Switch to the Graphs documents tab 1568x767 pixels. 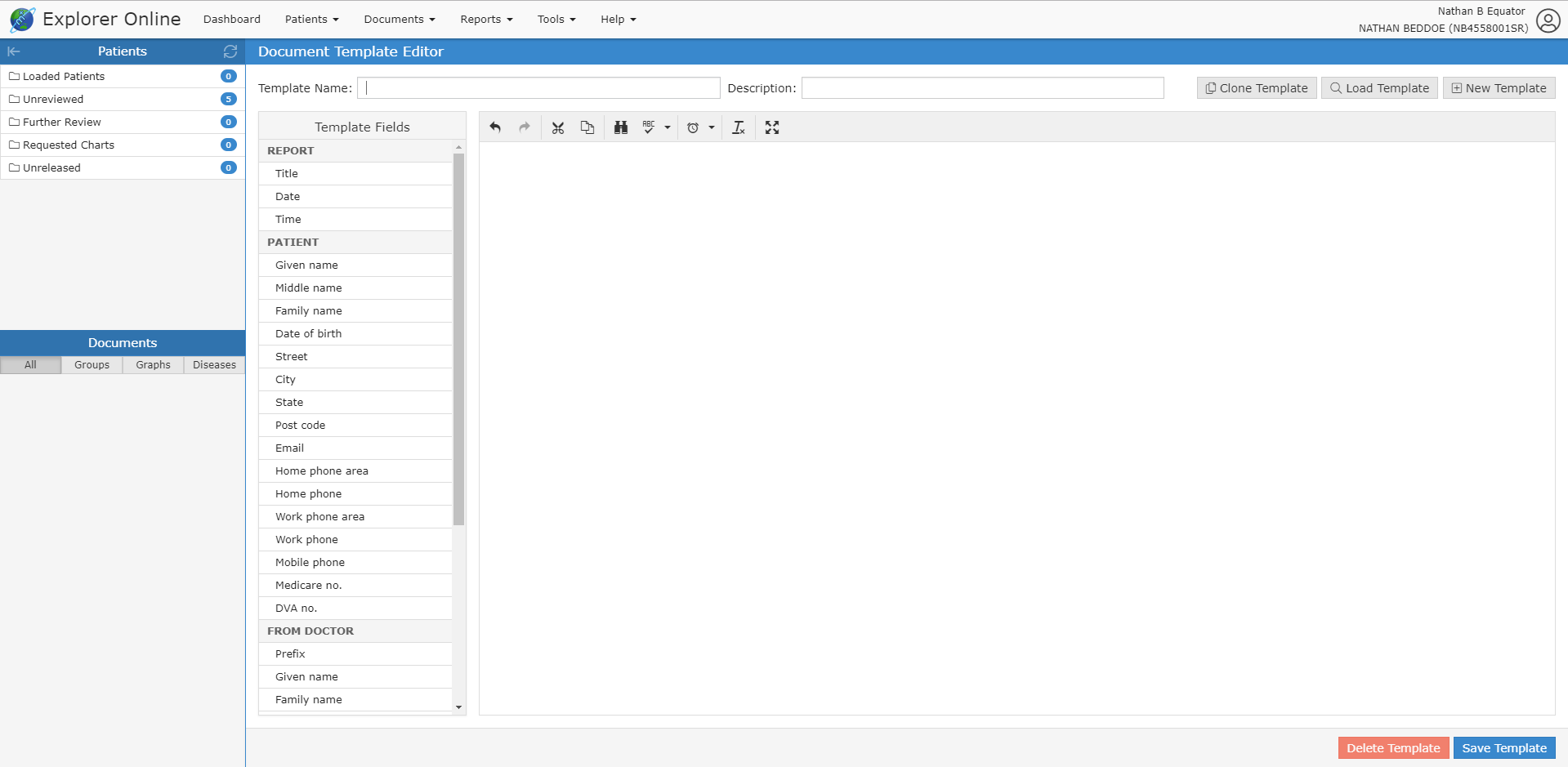tap(153, 365)
